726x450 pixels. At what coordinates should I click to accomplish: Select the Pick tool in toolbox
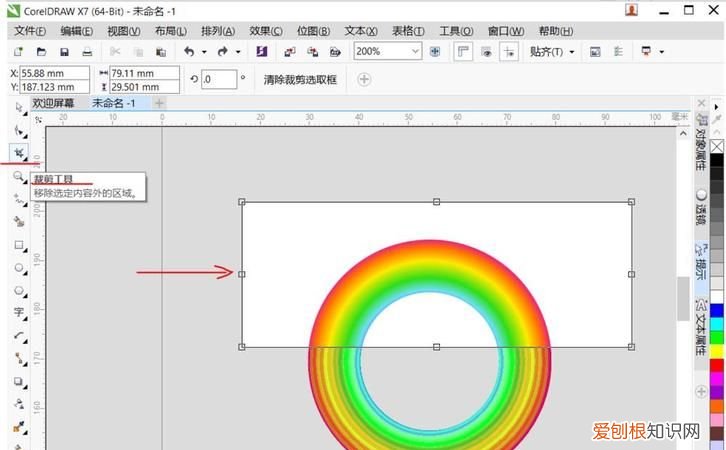19,107
